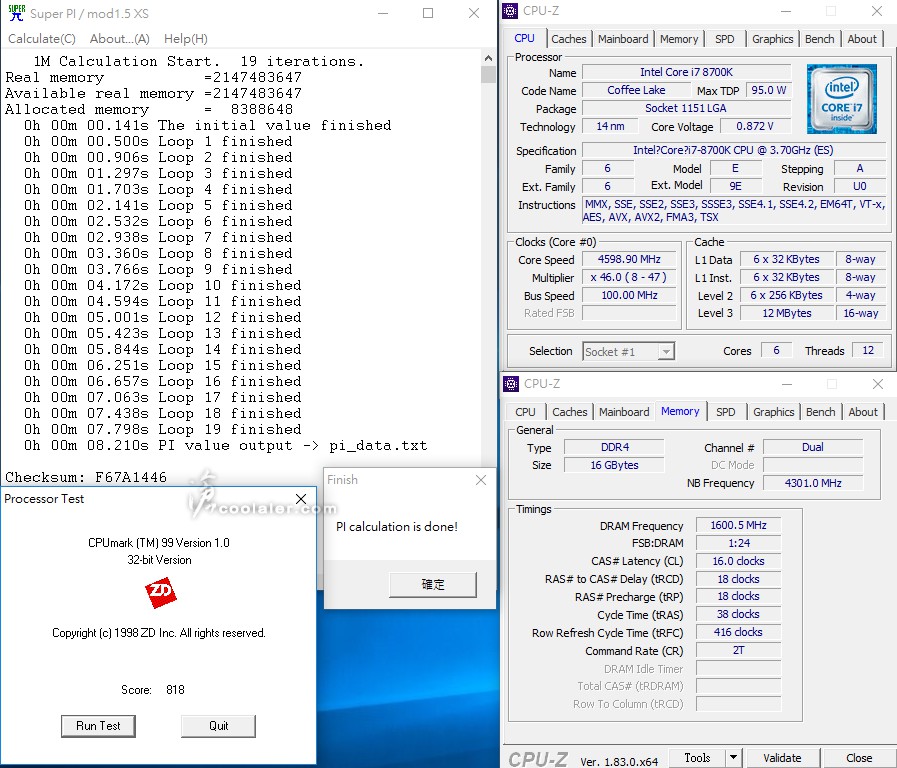Click the Level 3 cache value 12 MBytes
The width and height of the screenshot is (897, 768).
coord(787,313)
